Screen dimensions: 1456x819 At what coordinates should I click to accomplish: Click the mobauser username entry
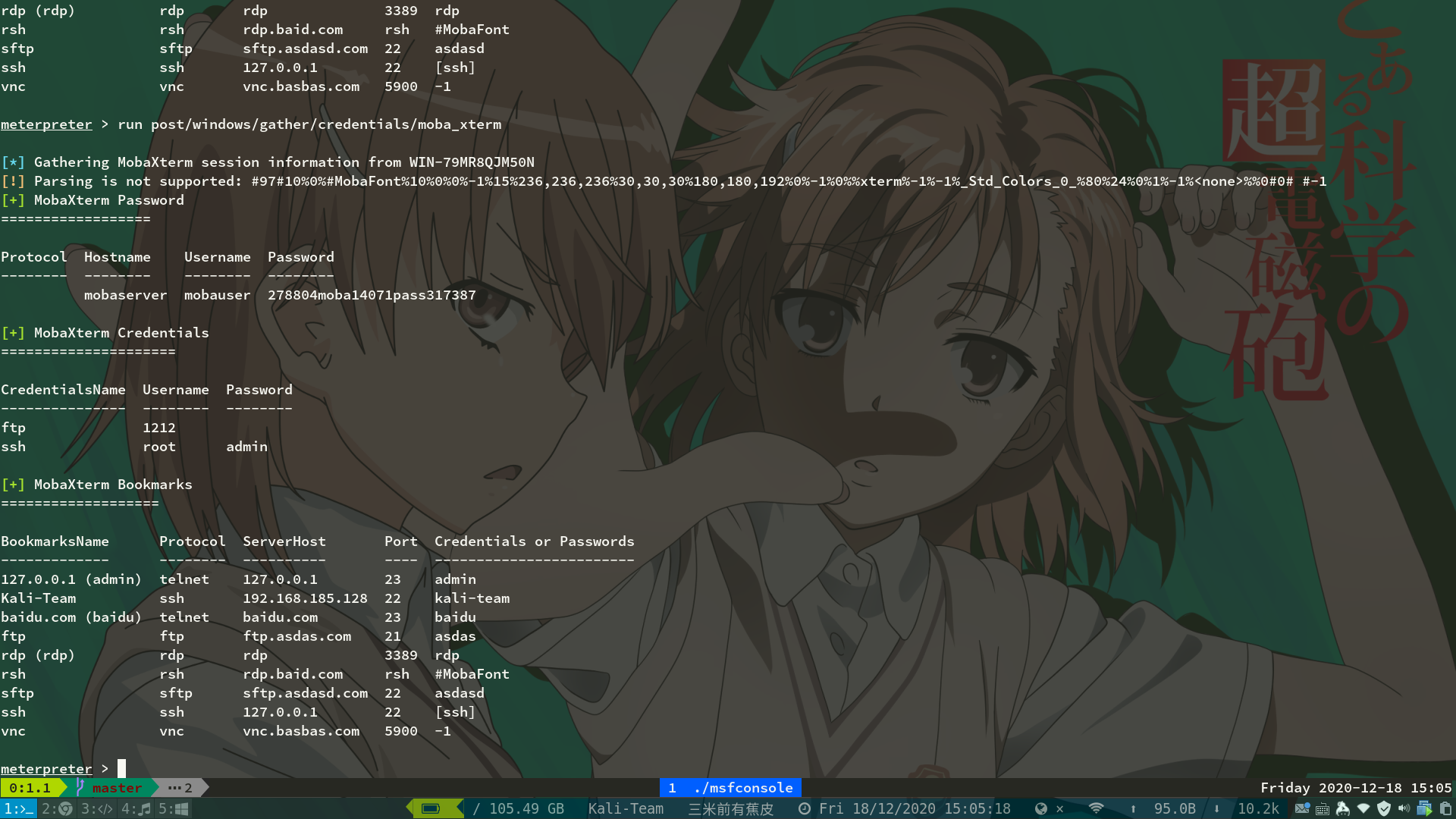click(218, 295)
